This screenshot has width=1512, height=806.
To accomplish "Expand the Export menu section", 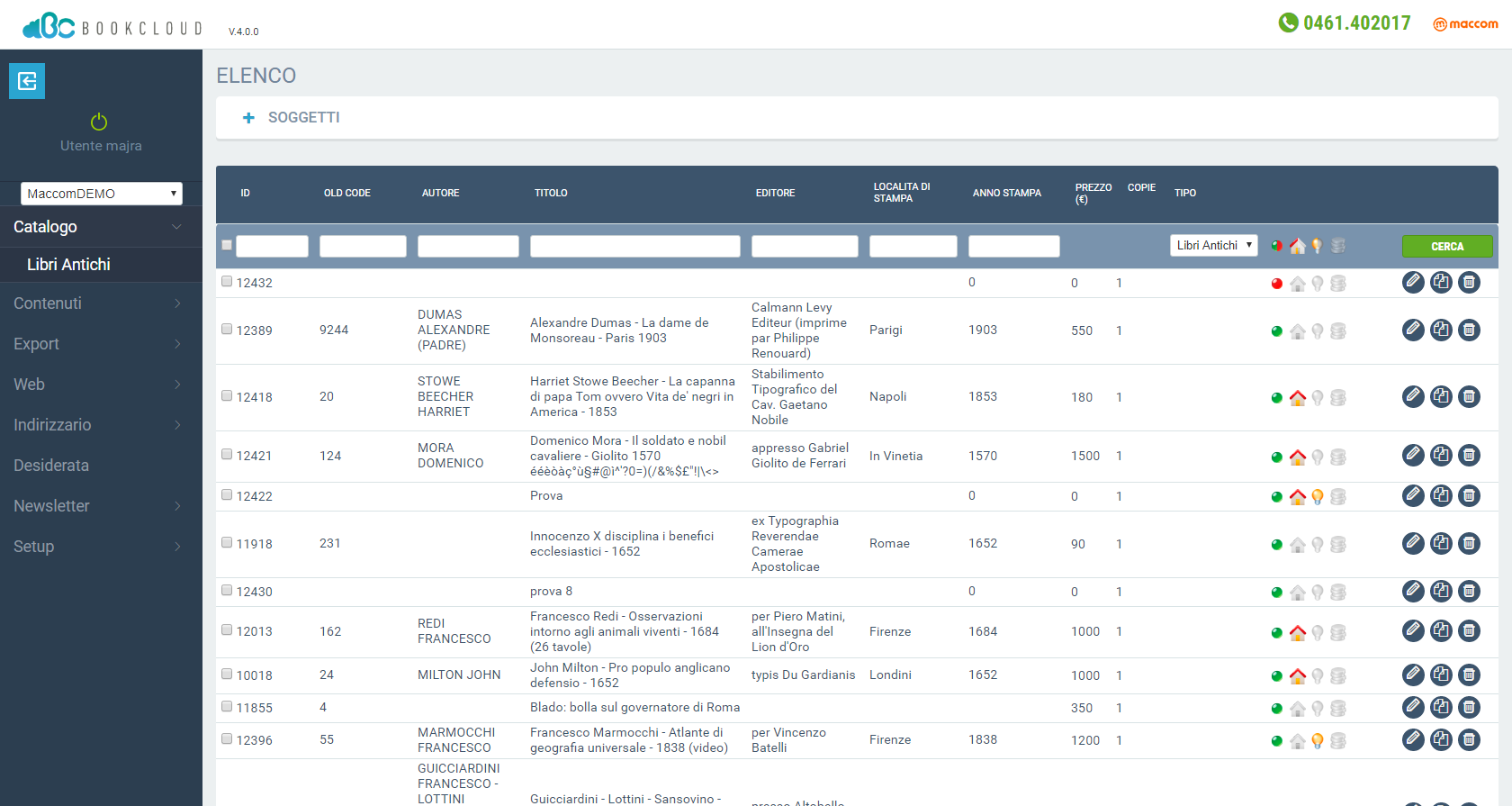I will point(101,344).
